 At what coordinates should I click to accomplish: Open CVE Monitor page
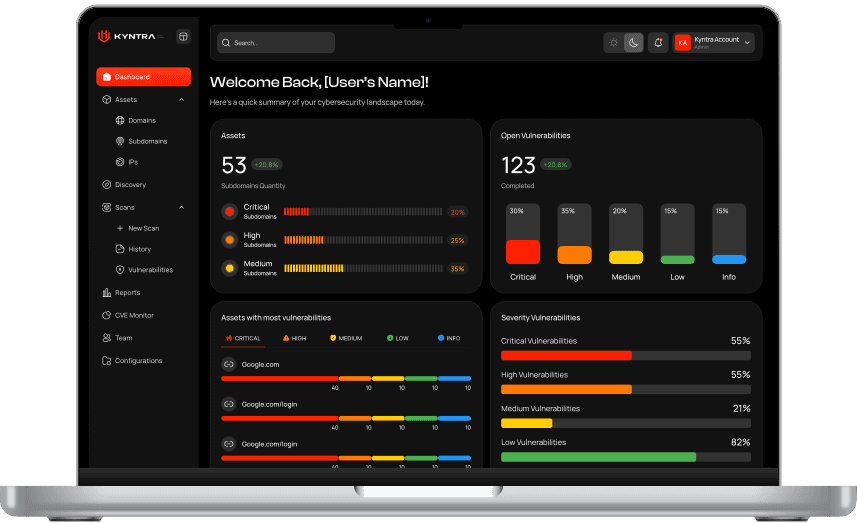click(134, 316)
